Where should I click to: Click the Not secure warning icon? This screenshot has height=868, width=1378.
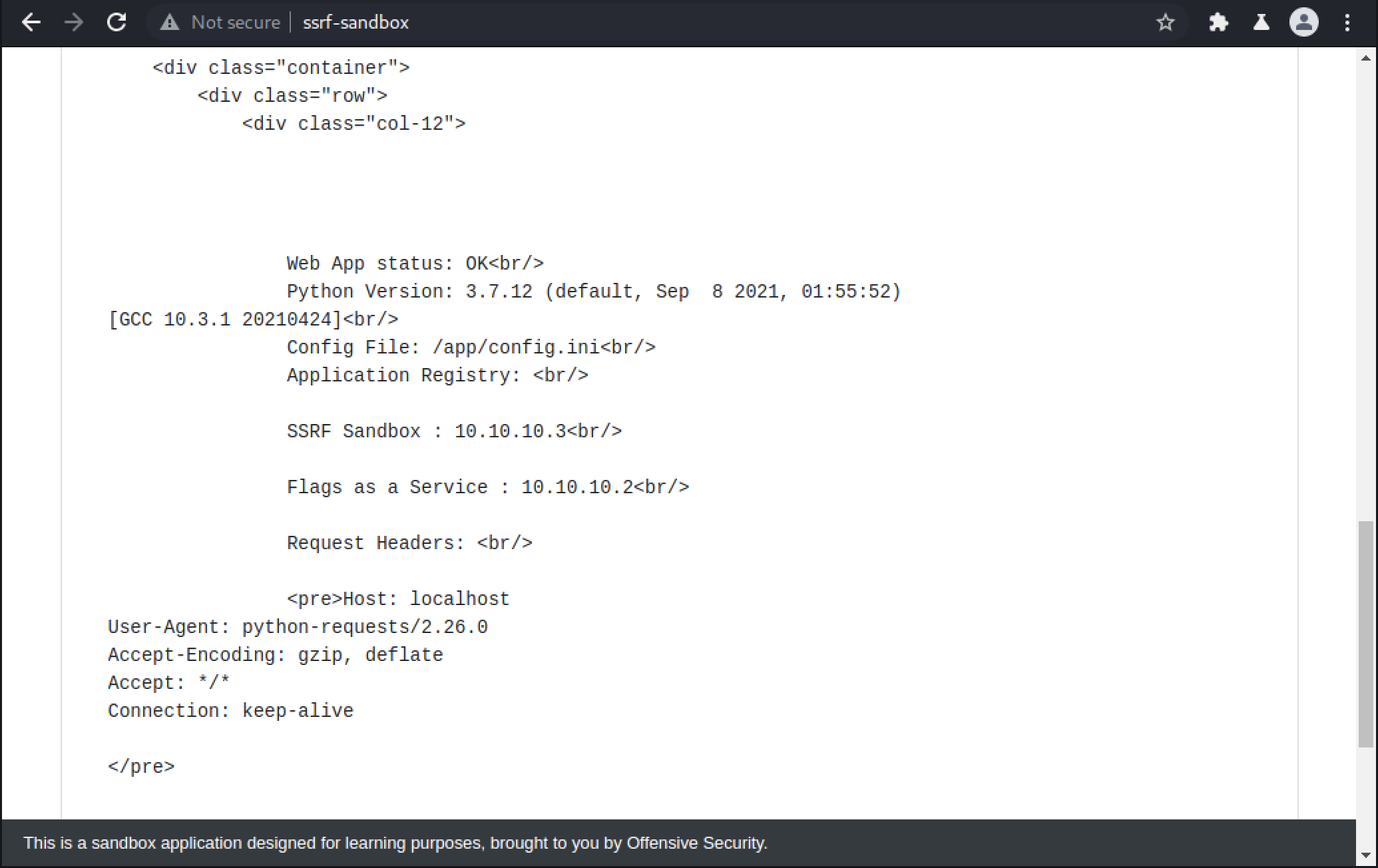(x=170, y=23)
